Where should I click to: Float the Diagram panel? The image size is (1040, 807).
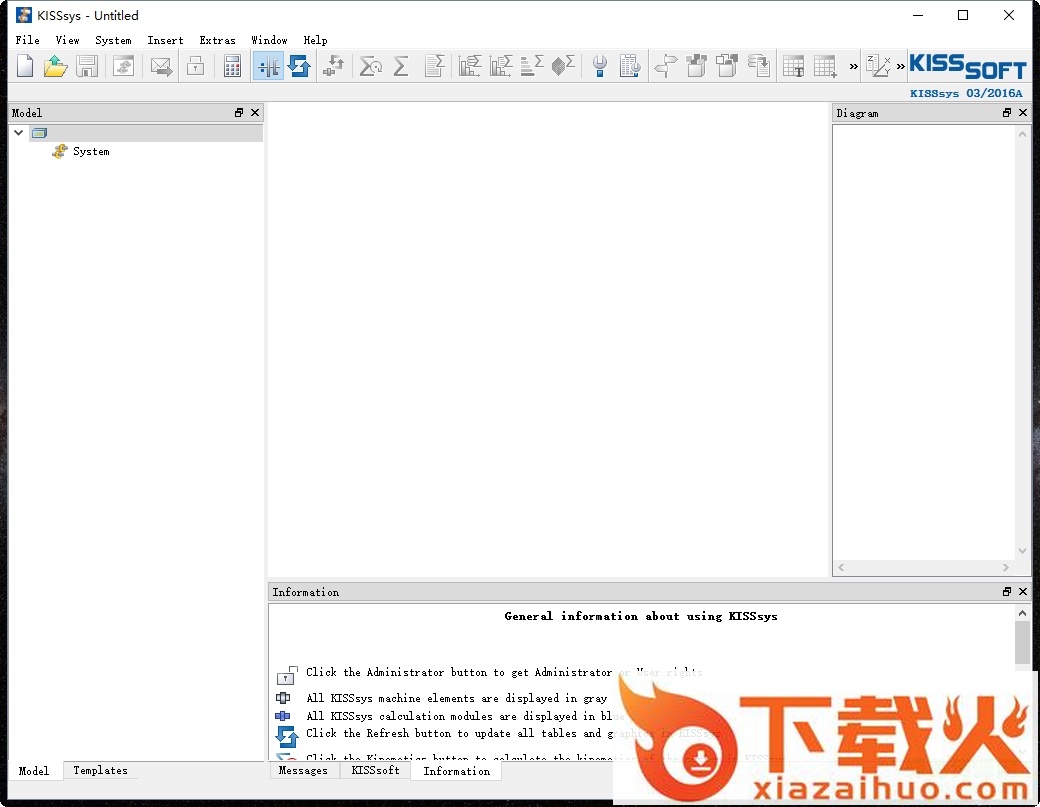coord(1007,113)
